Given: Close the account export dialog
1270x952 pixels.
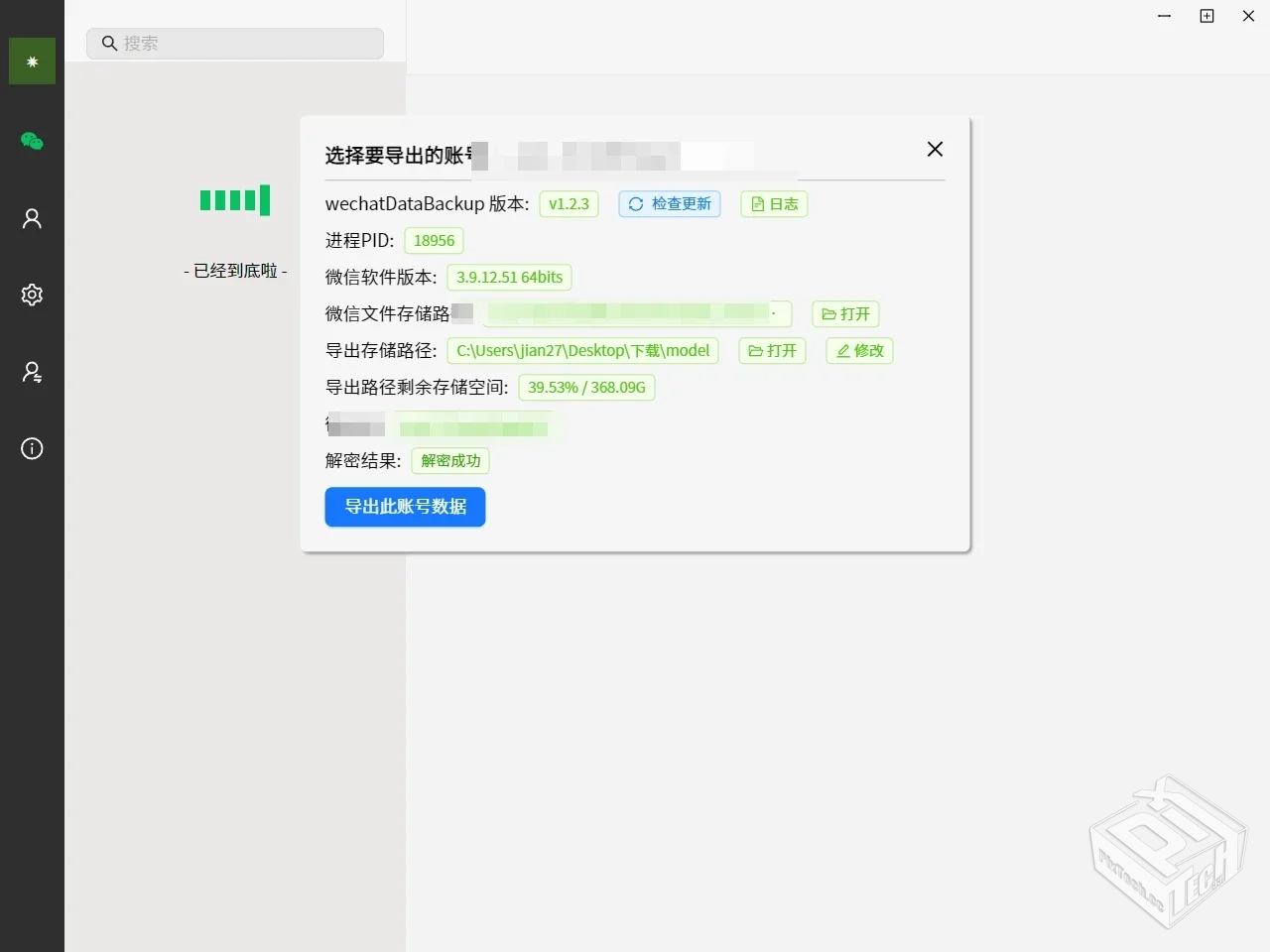Looking at the screenshot, I should tap(934, 149).
